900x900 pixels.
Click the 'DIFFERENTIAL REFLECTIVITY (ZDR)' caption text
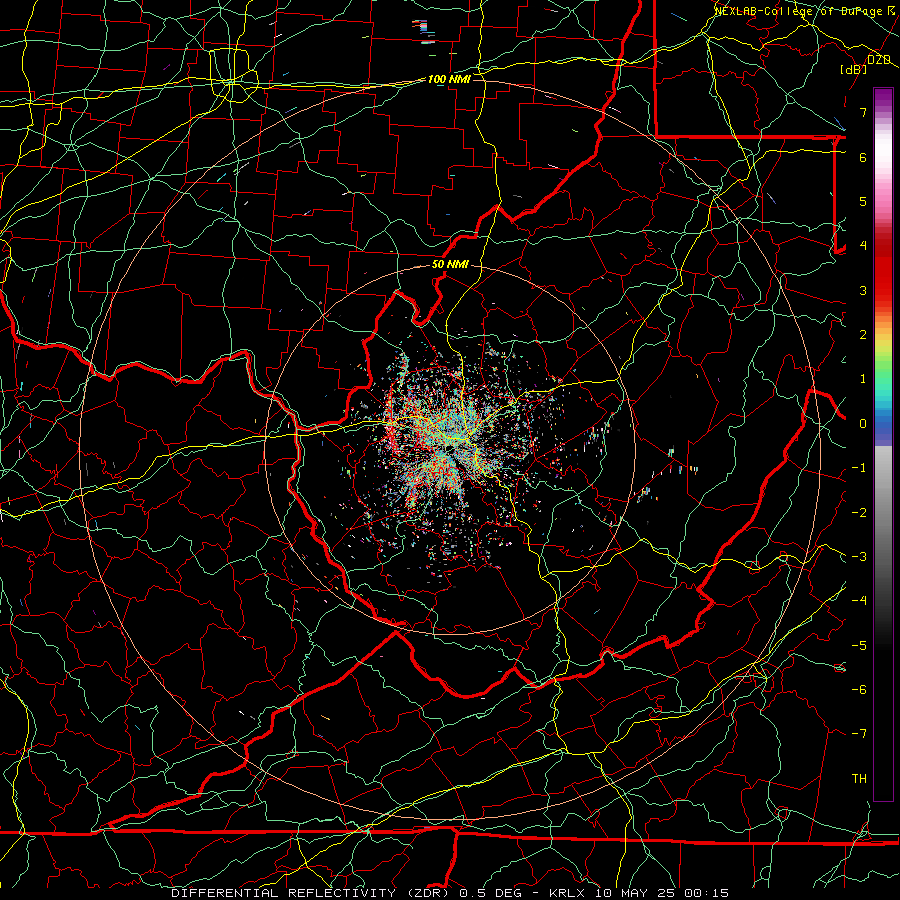pos(313,893)
